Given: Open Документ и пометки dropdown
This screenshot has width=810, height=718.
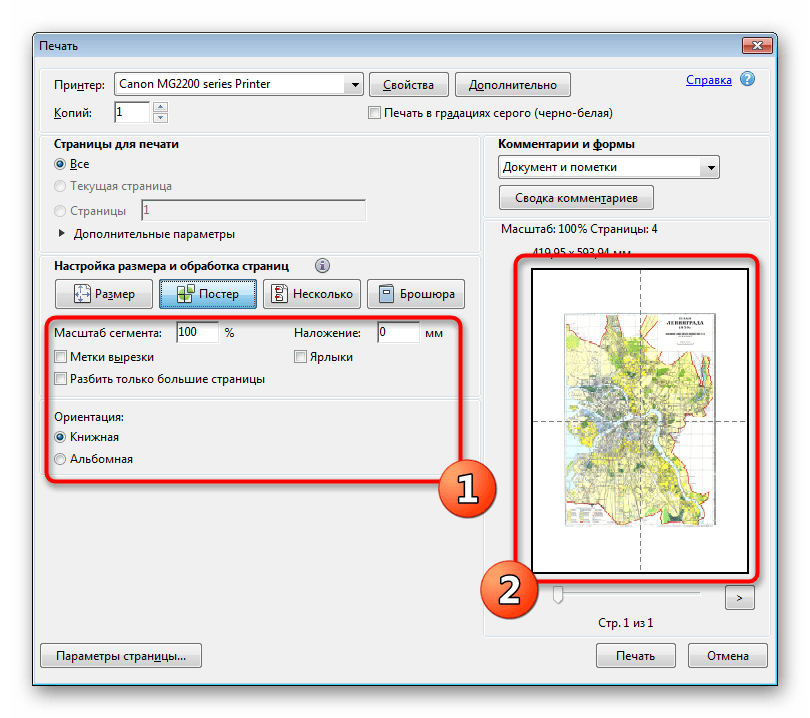Looking at the screenshot, I should click(710, 168).
